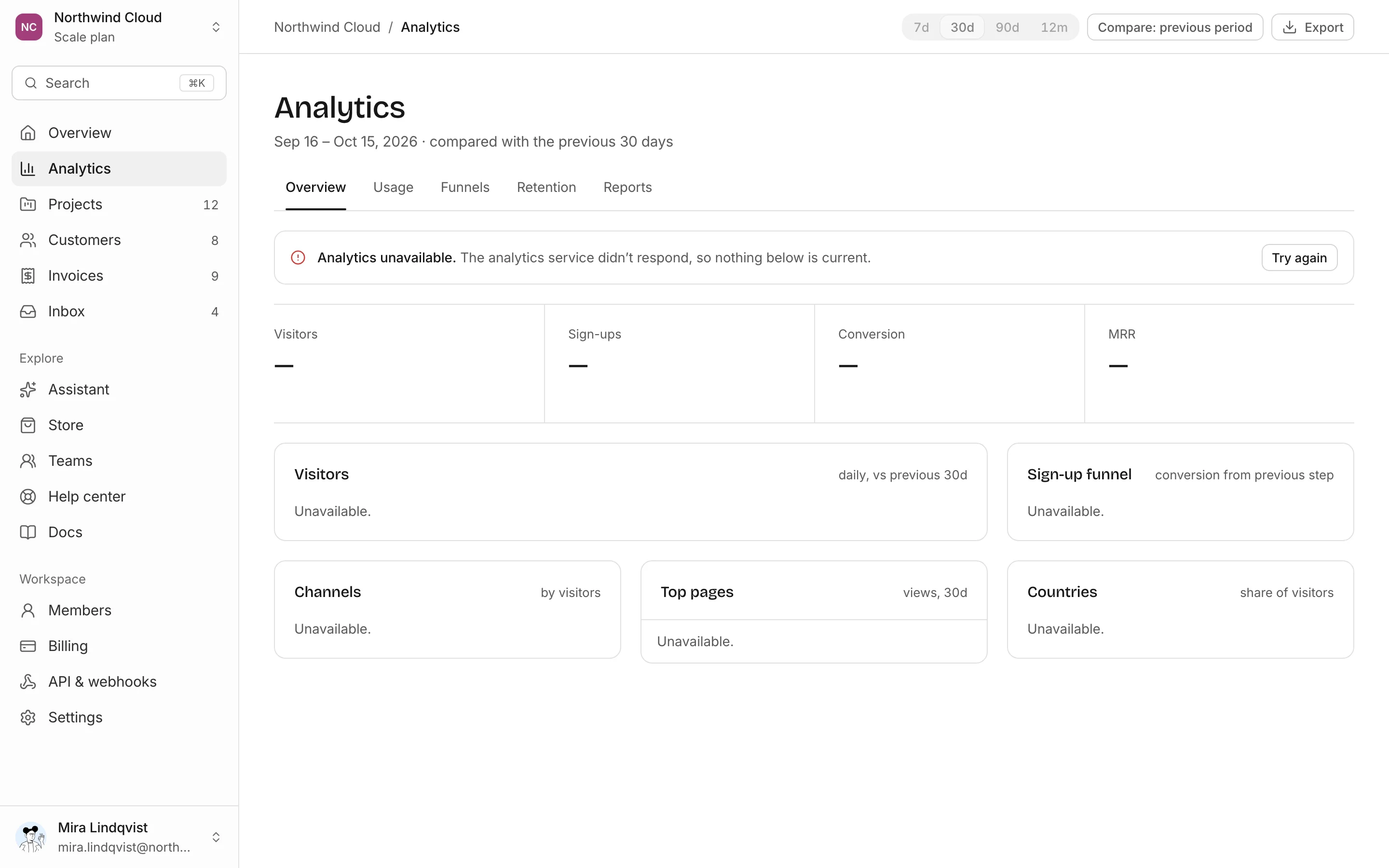
Task: Open the Inbox tray icon
Action: click(x=27, y=311)
